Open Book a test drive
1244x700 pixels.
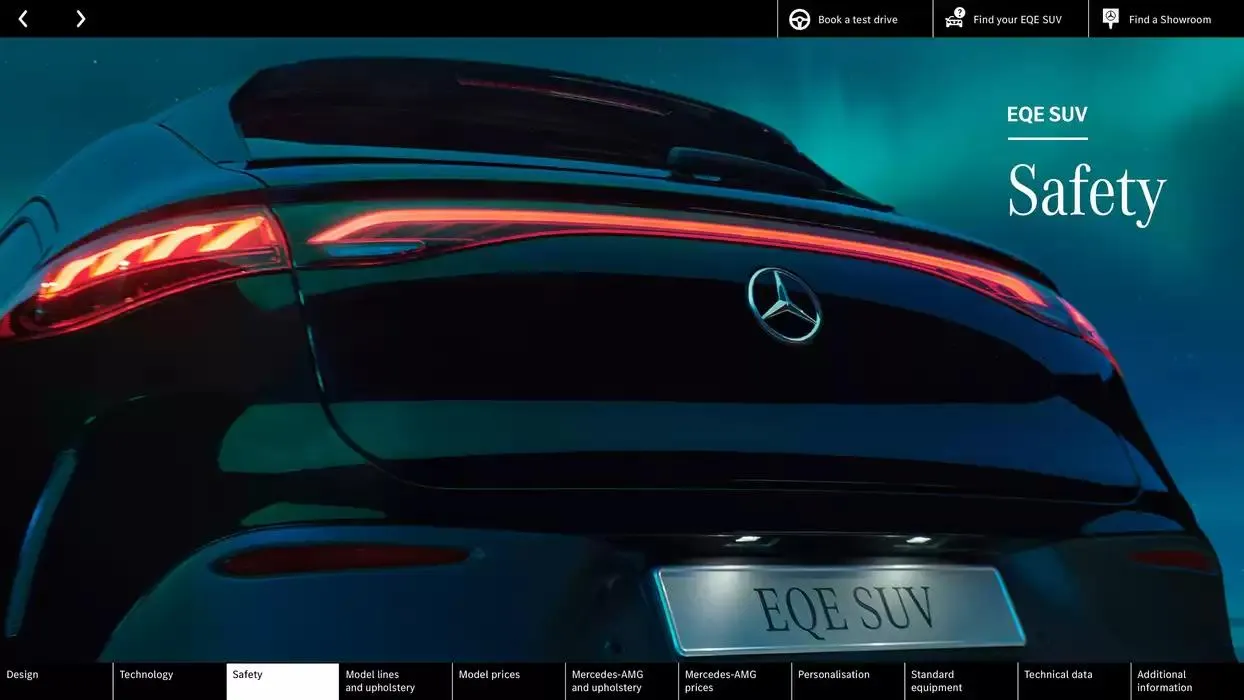857,19
